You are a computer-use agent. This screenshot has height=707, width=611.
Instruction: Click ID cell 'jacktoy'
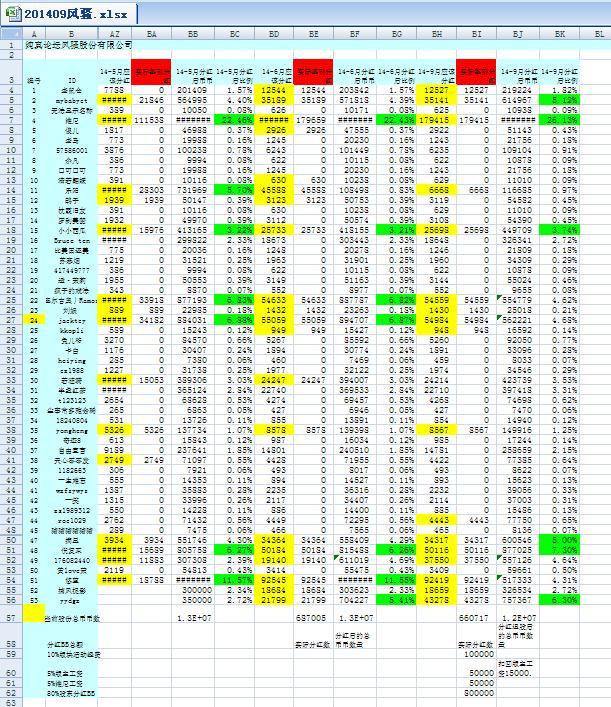(71, 320)
